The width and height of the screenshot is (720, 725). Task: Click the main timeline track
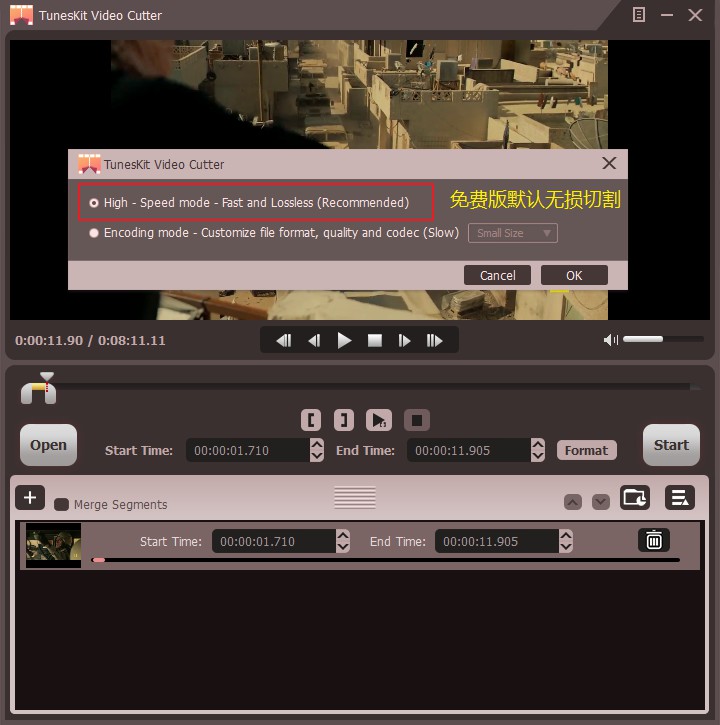(375, 387)
